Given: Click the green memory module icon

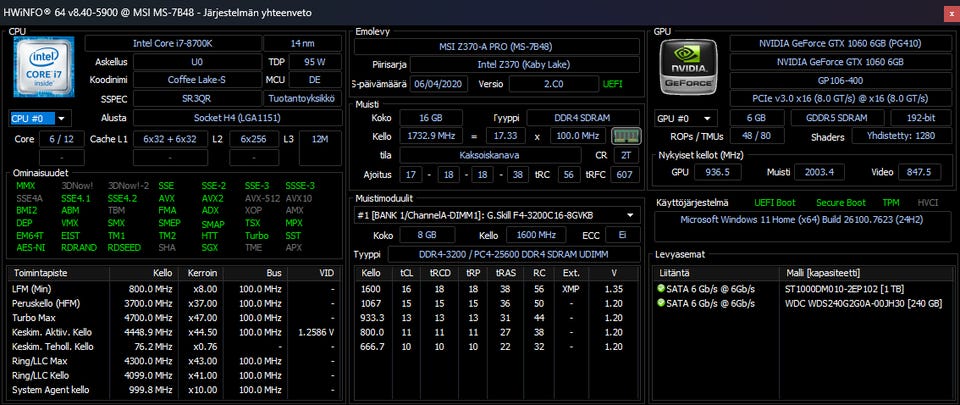Looking at the screenshot, I should tap(625, 134).
